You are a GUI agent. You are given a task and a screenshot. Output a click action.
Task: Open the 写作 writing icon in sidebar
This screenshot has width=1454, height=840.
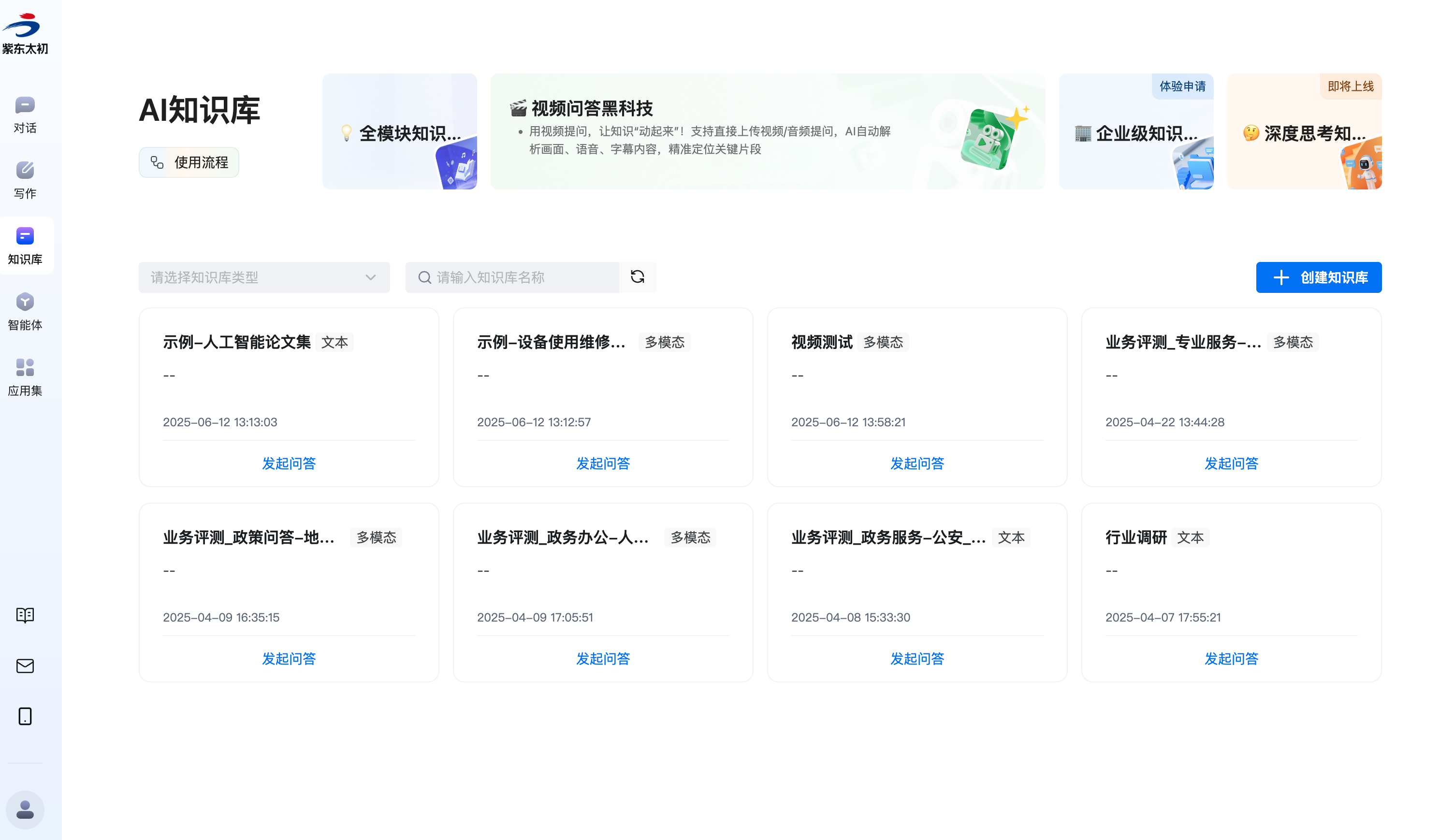point(25,171)
